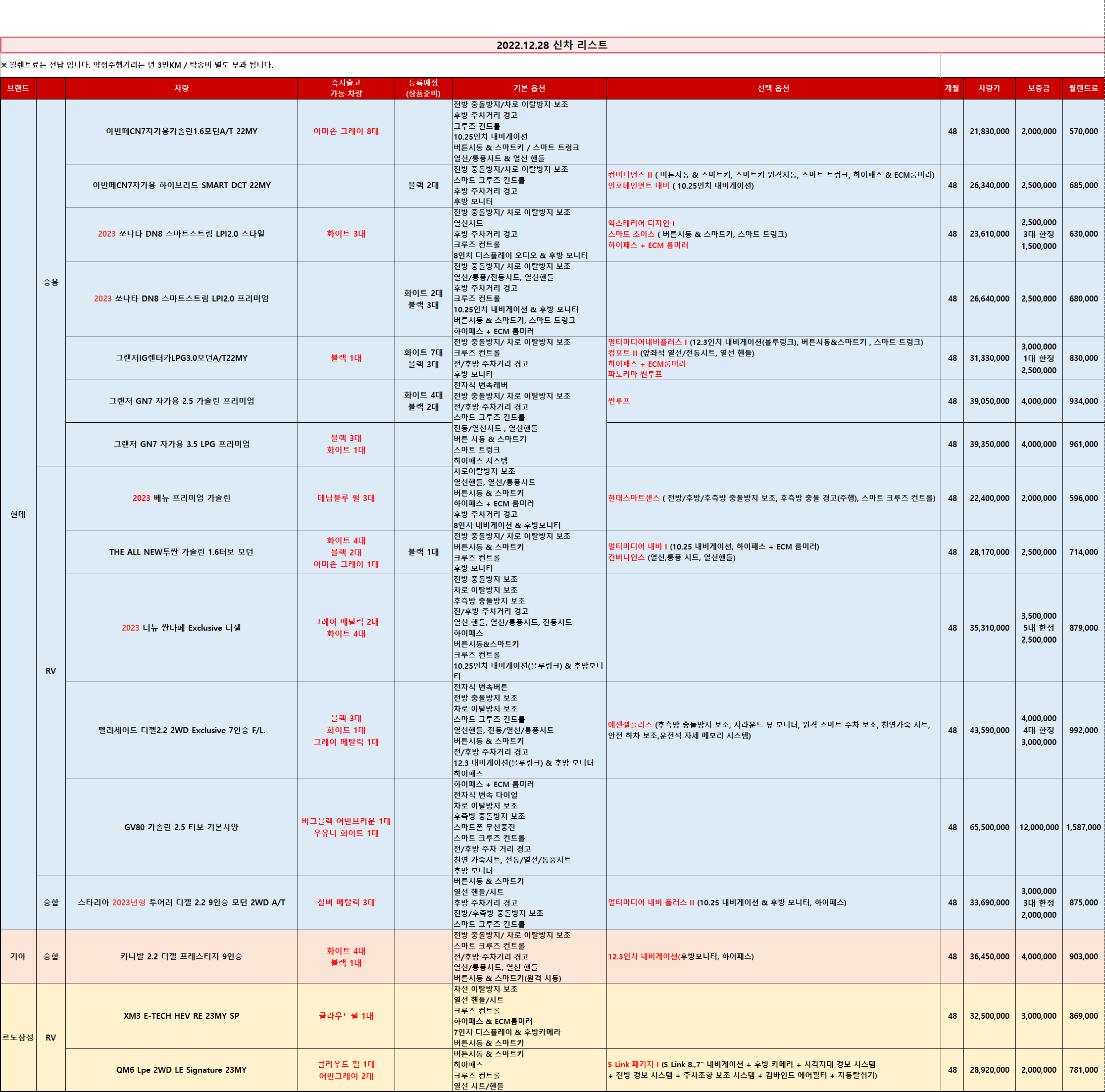Select '아반떼CN7자가용가솔린1.6모던A/T 22MY' vehicle cell
The width and height of the screenshot is (1105, 1092).
click(x=181, y=132)
